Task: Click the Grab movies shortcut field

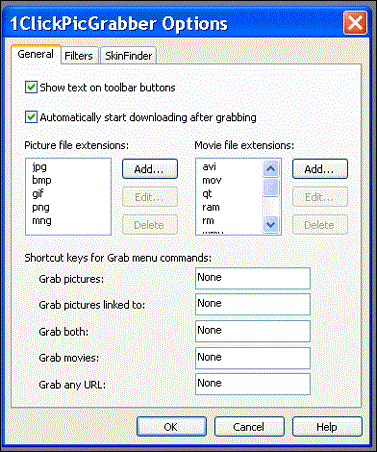Action: [253, 358]
